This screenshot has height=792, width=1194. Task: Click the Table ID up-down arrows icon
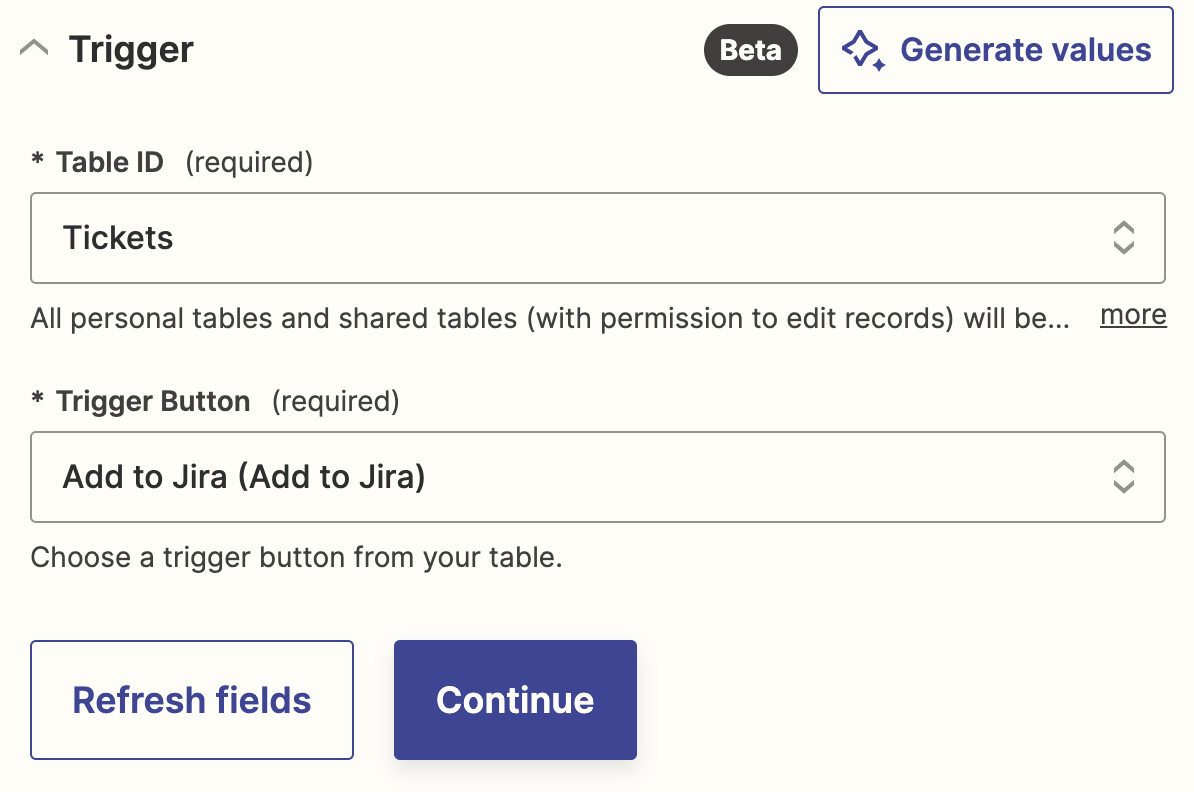pos(1123,238)
